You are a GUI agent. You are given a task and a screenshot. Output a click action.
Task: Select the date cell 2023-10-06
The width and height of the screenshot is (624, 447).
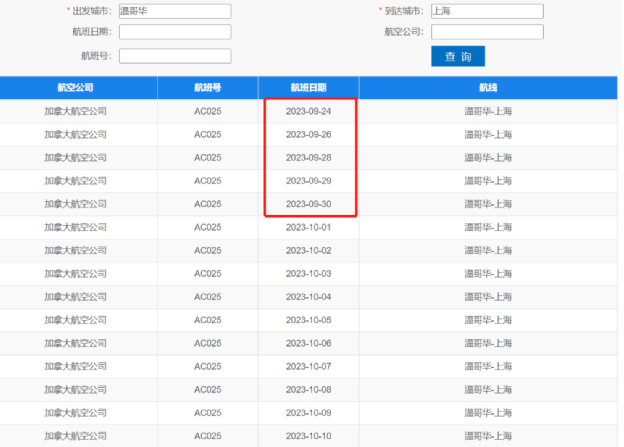pyautogui.click(x=308, y=343)
